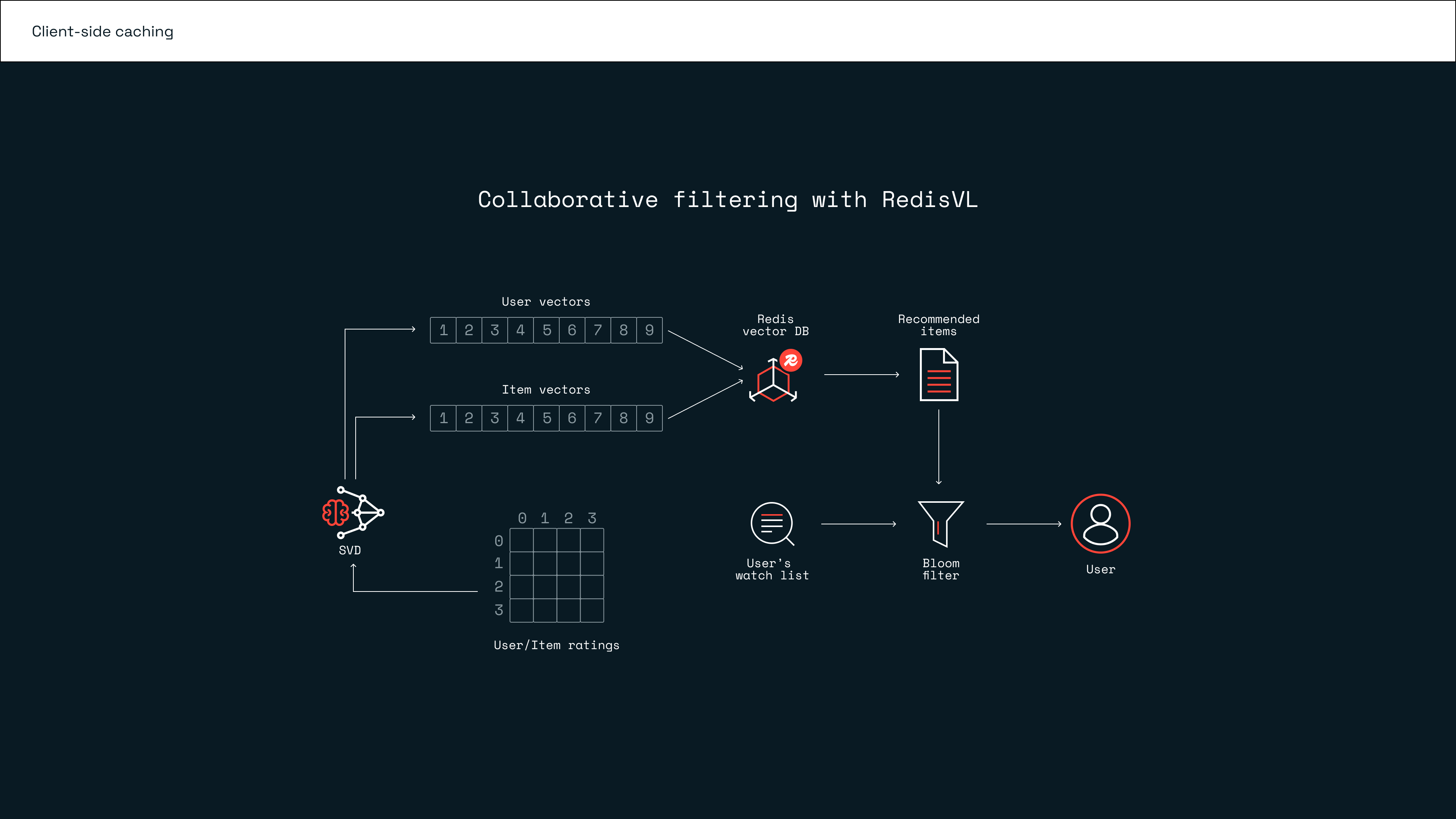Click cell 1 of User vectors
Viewport: 1456px width, 819px height.
click(443, 330)
